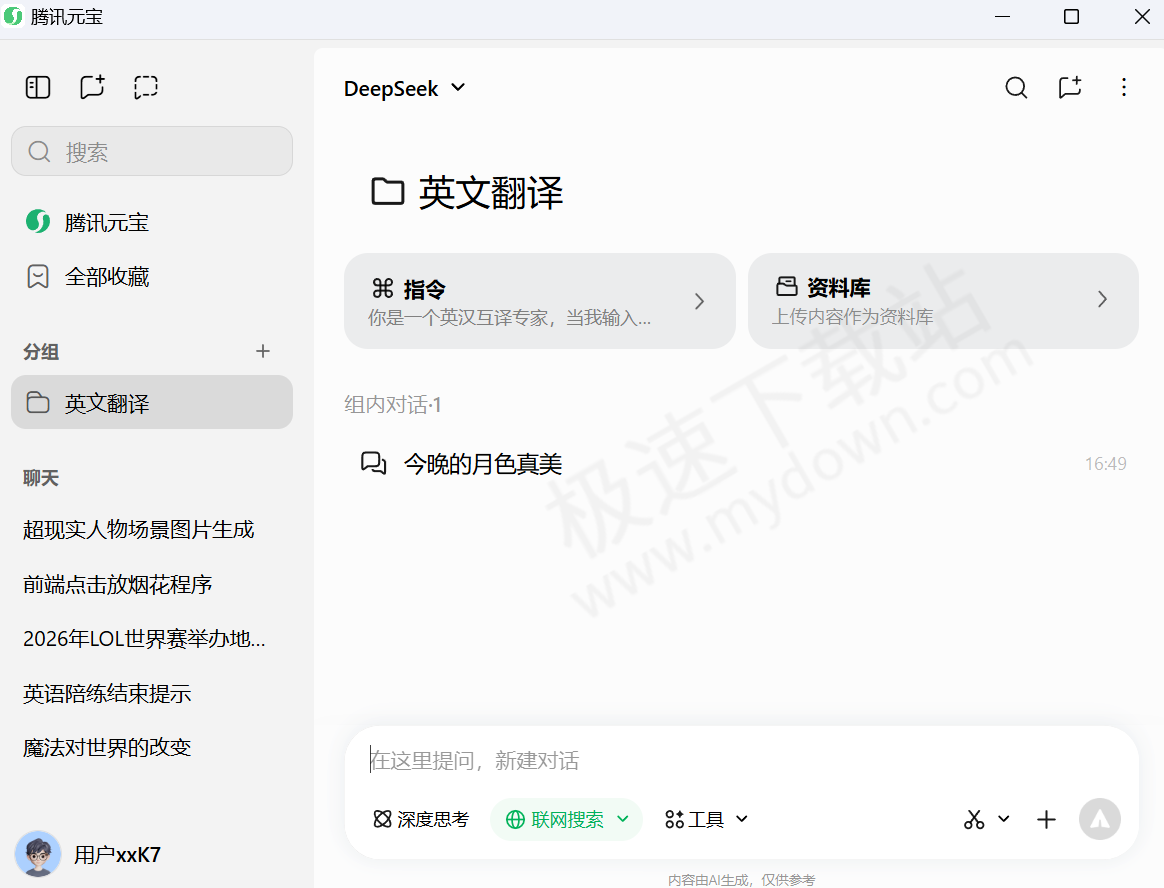Viewport: 1164px width, 888px height.
Task: Open the 指令 instruction card
Action: [x=539, y=301]
